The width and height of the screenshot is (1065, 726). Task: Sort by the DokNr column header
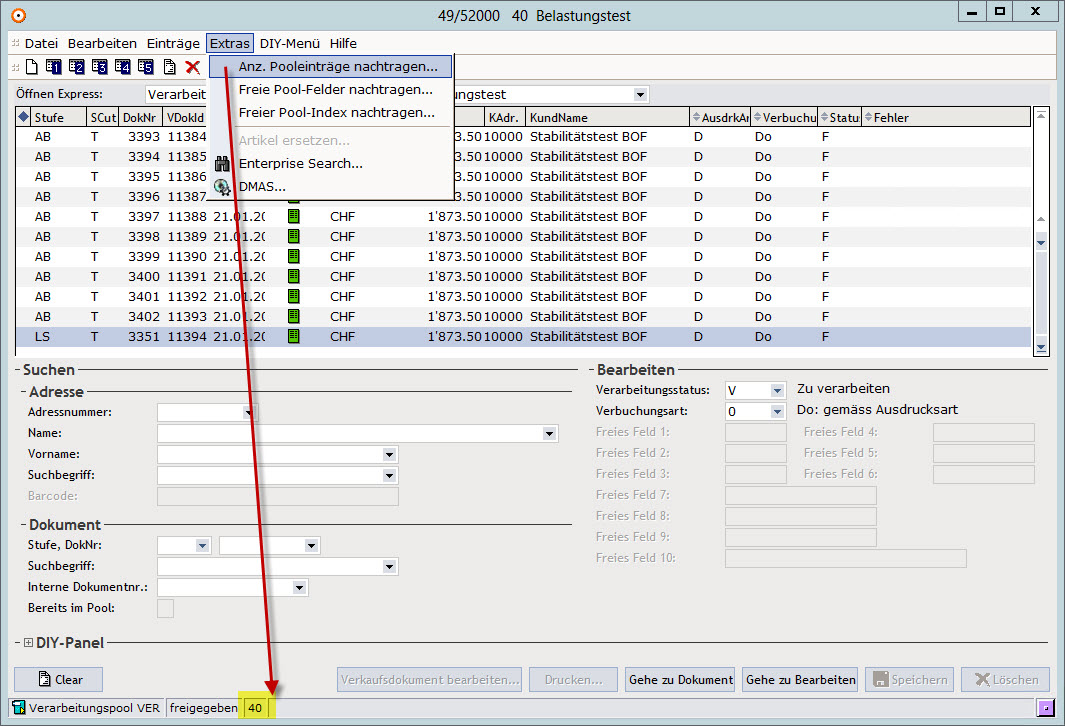[141, 117]
